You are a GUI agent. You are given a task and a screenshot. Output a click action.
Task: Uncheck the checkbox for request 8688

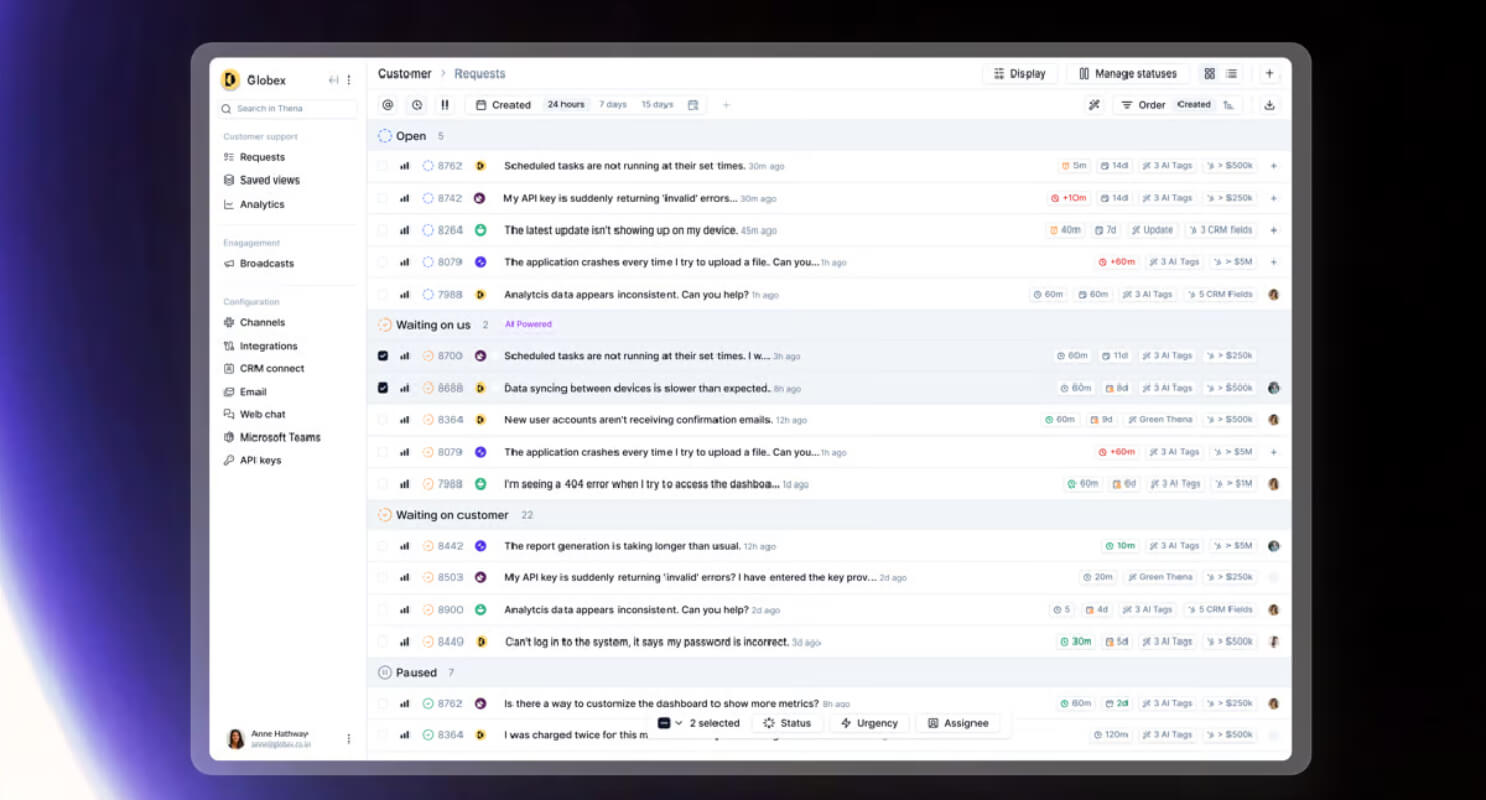click(383, 388)
